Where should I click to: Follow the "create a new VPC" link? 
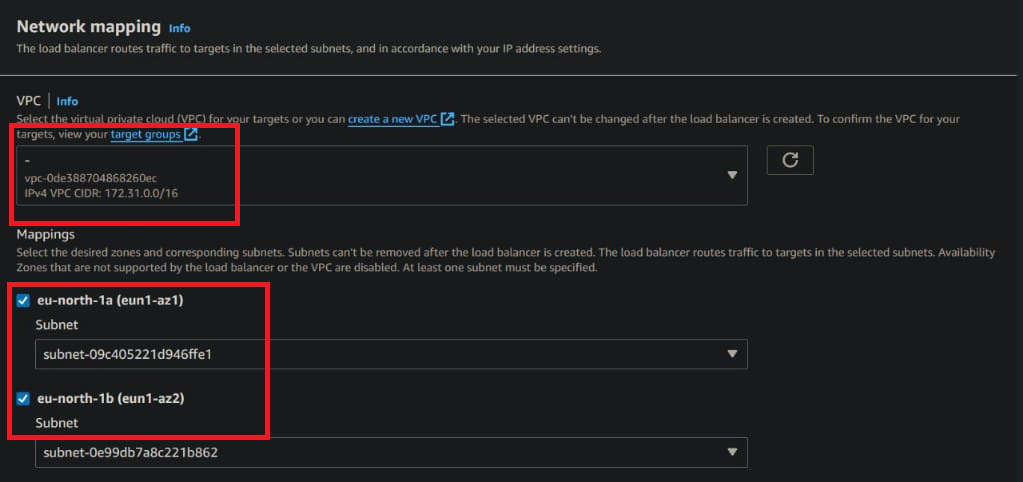(x=392, y=119)
